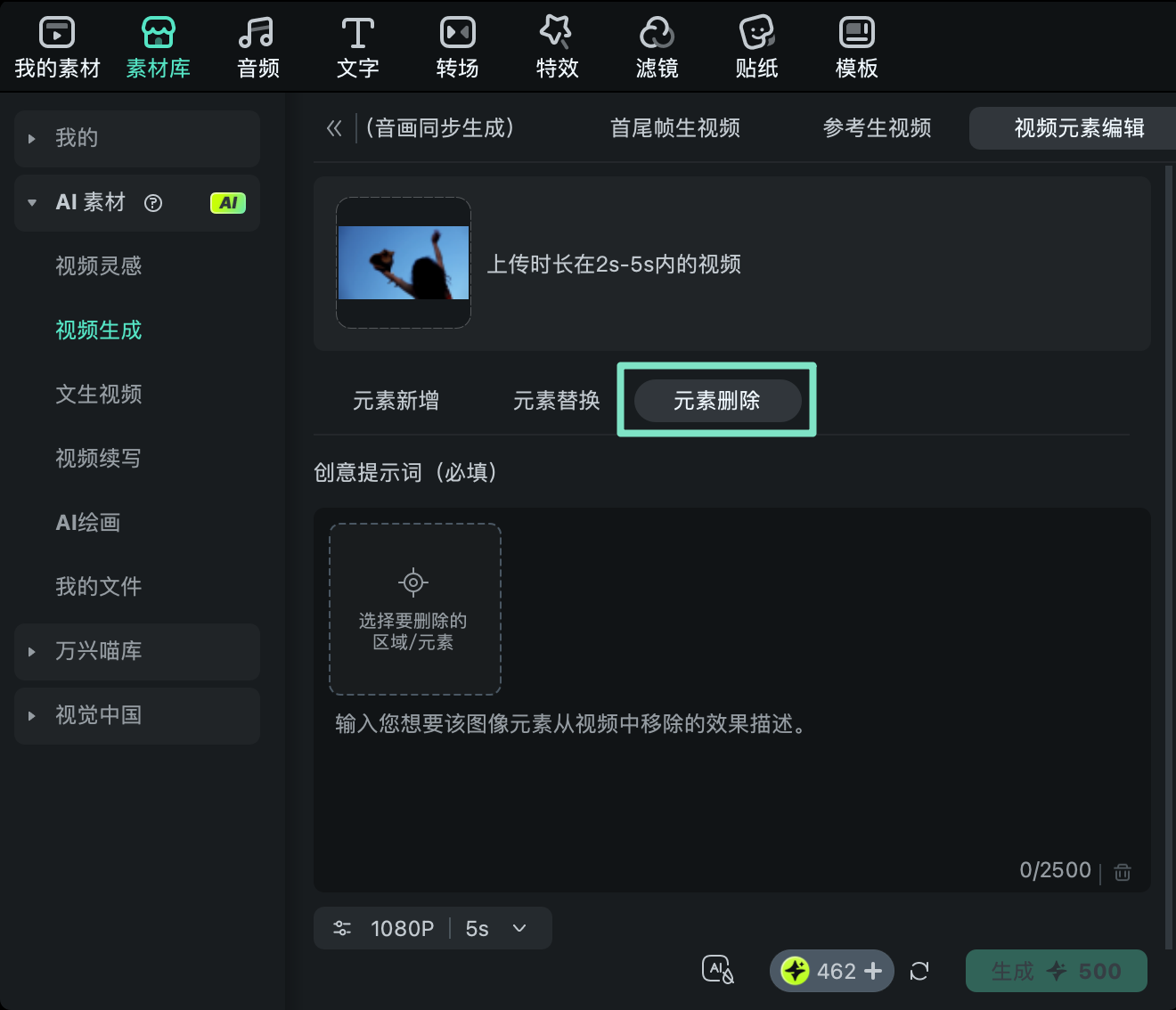The image size is (1176, 1010).
Task: Select the 文字 (Text) tool
Action: 357,45
